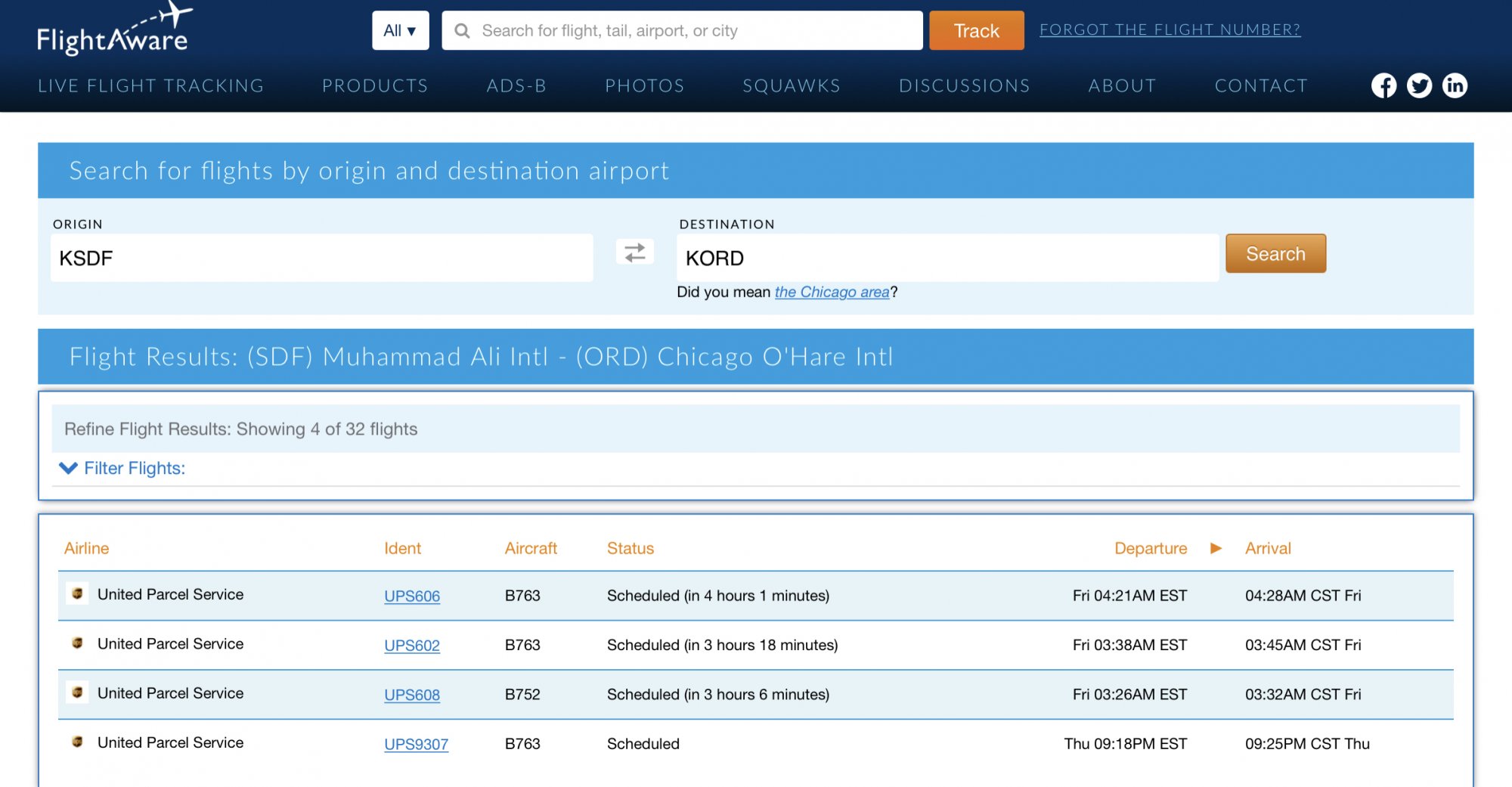Click arrival time '03:32AM CST Fri'

point(1303,694)
